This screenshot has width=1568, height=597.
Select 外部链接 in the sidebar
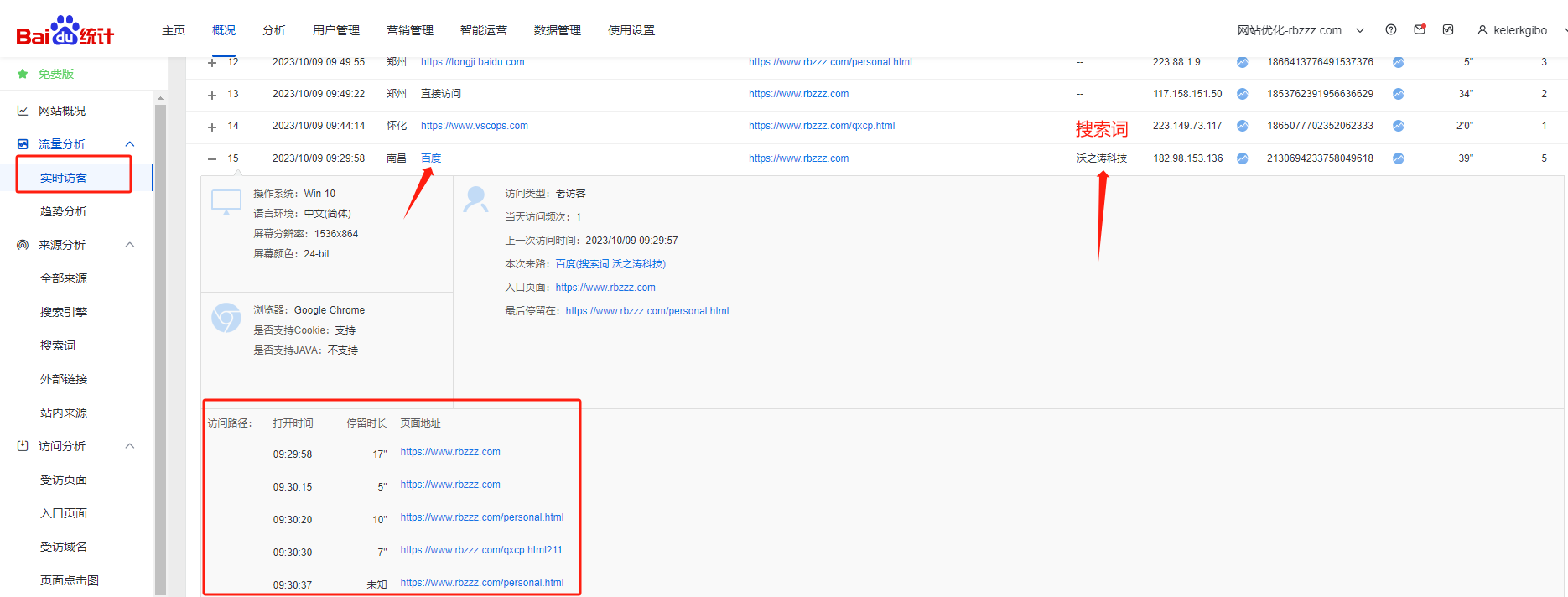(x=64, y=379)
